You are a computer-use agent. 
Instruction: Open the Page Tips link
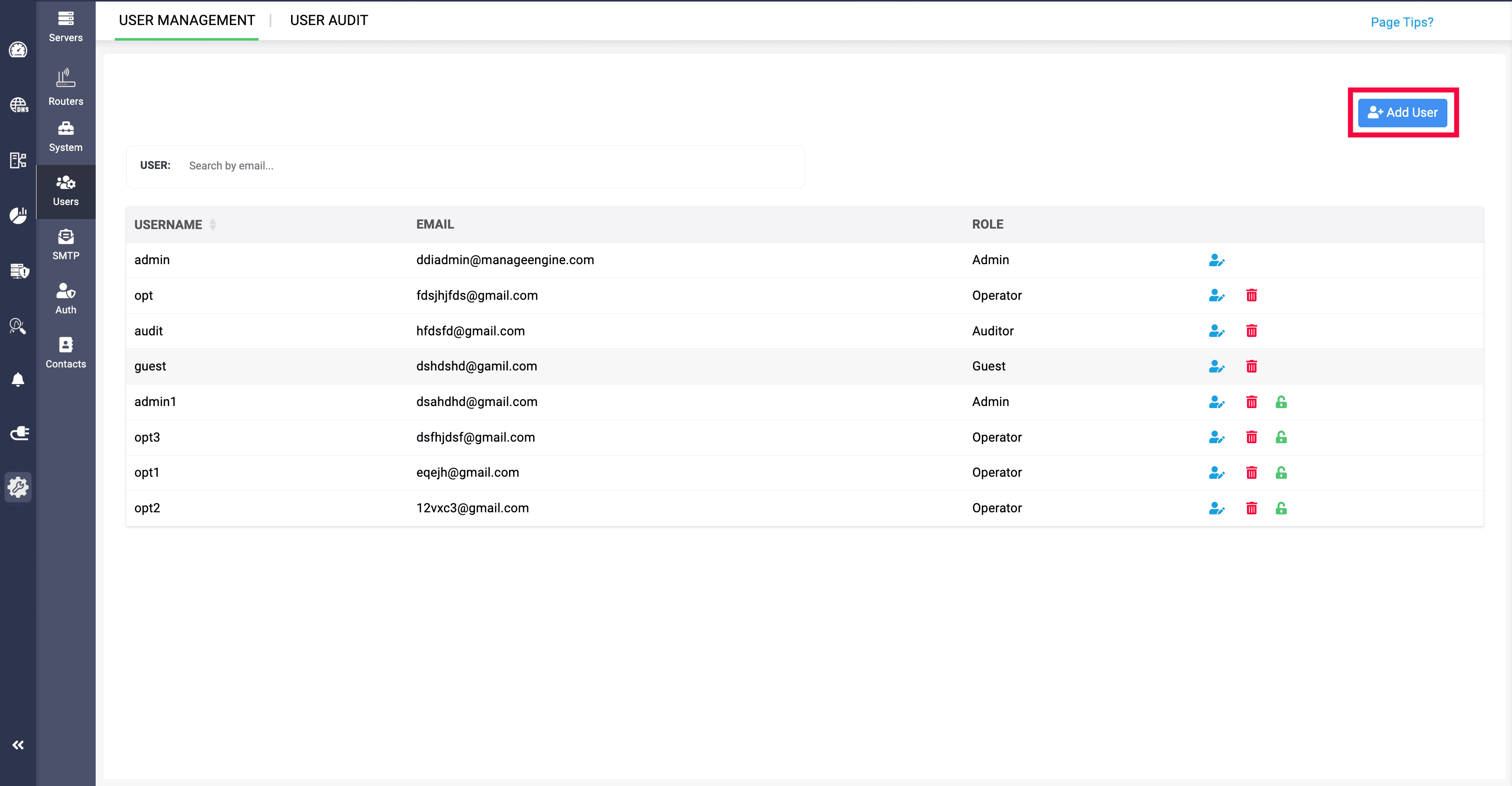pyautogui.click(x=1402, y=23)
